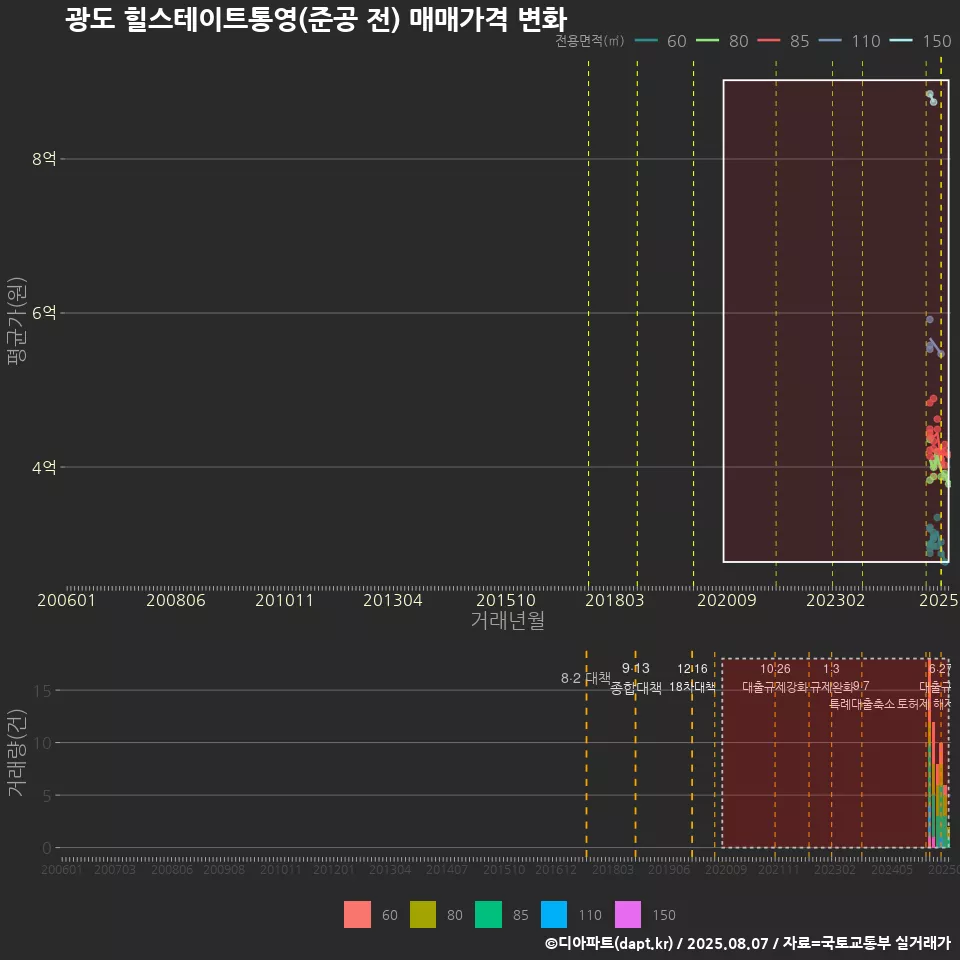The height and width of the screenshot is (960, 960).
Task: Click the 110㎡ data point near 6억
Action: (x=929, y=320)
